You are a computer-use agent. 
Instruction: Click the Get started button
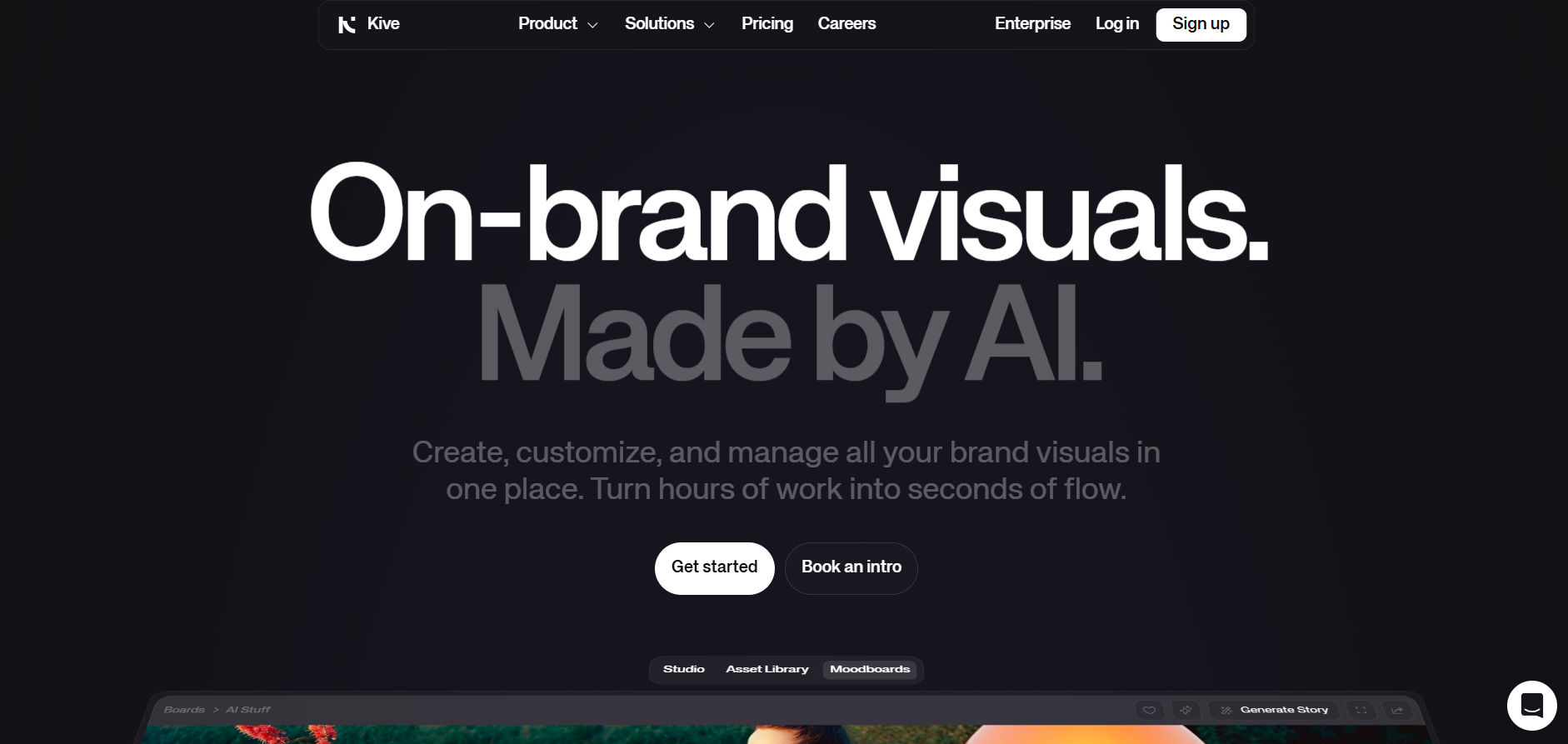tap(714, 568)
